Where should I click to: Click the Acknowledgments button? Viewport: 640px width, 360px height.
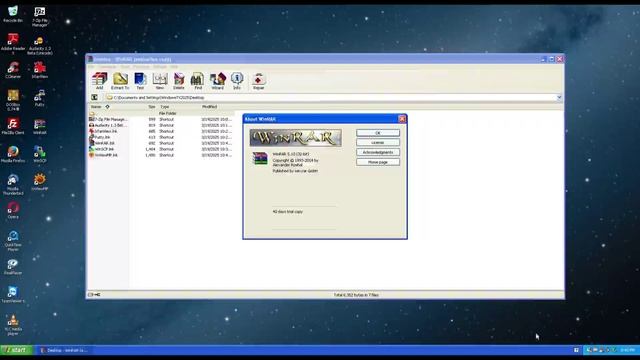378,152
